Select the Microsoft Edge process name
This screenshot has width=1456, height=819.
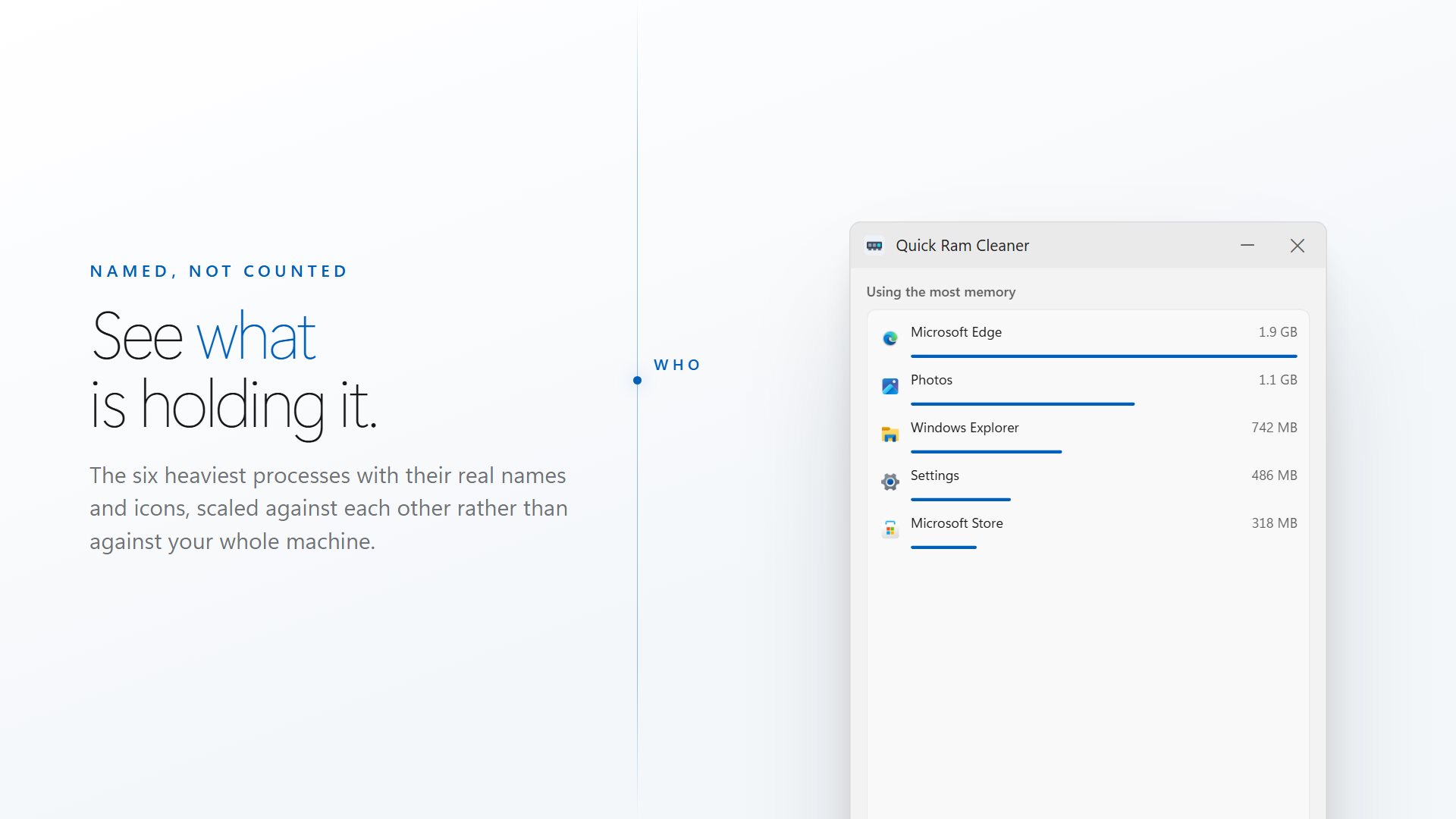[x=956, y=332]
